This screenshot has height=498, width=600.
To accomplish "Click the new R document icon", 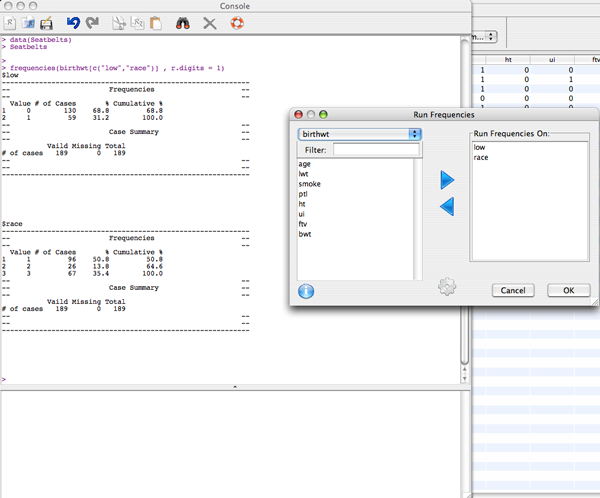I will pyautogui.click(x=10, y=23).
